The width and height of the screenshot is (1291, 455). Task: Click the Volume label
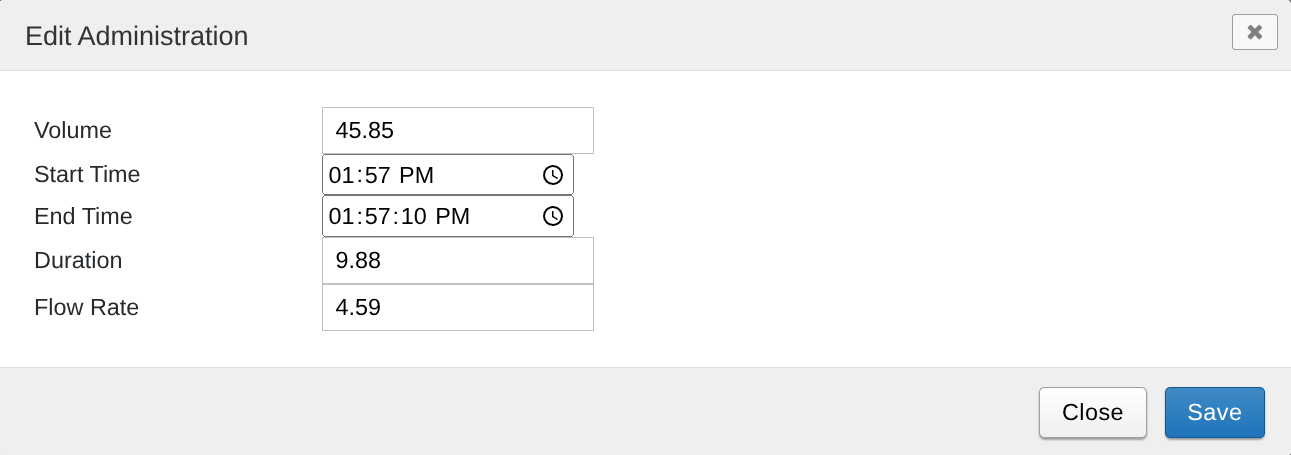tap(73, 130)
